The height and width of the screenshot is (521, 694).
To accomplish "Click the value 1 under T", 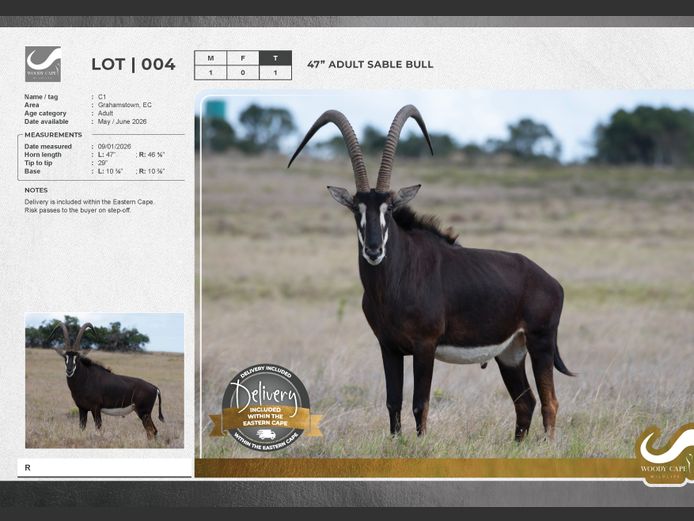I will (275, 73).
